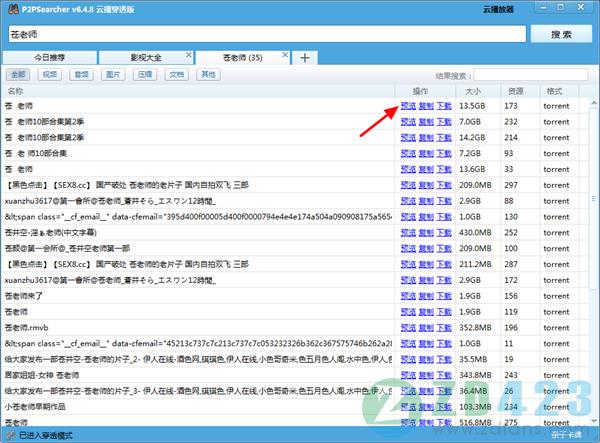Click 下载 link for the 103.3MB result
The image size is (600, 443).
coord(444,407)
